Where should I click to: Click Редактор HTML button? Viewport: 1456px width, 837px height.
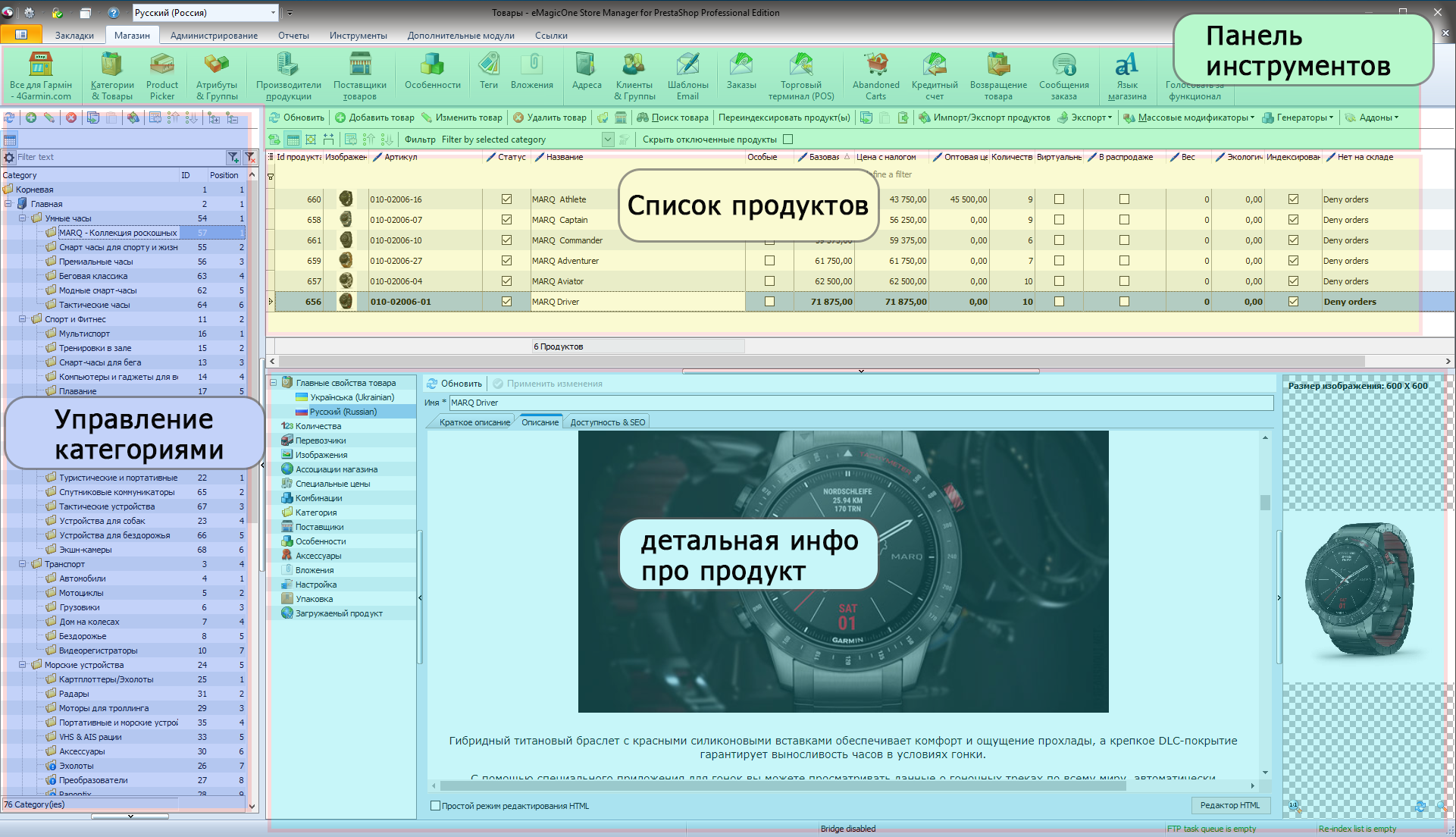1229,805
